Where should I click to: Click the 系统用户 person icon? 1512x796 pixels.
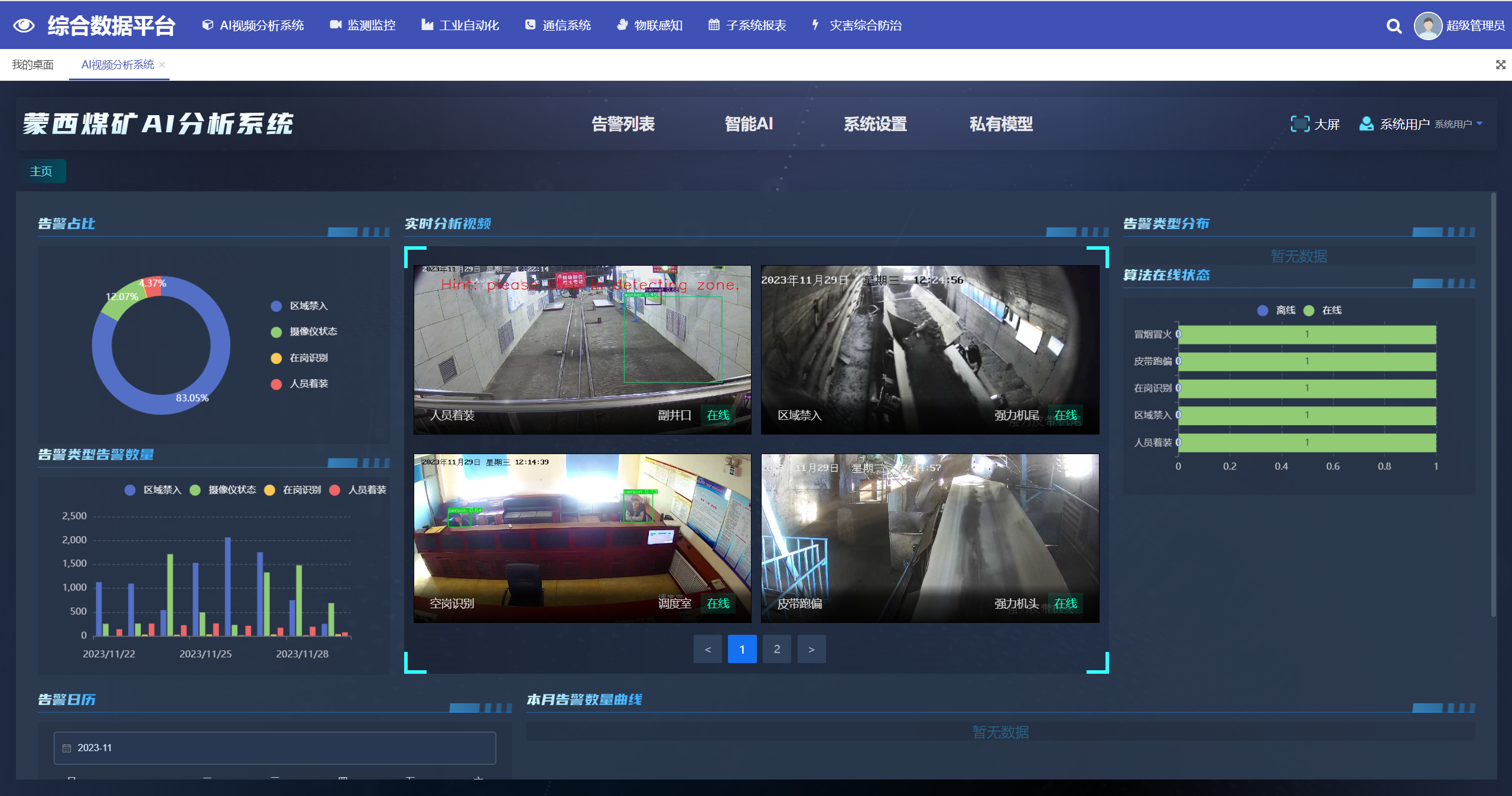click(x=1366, y=124)
